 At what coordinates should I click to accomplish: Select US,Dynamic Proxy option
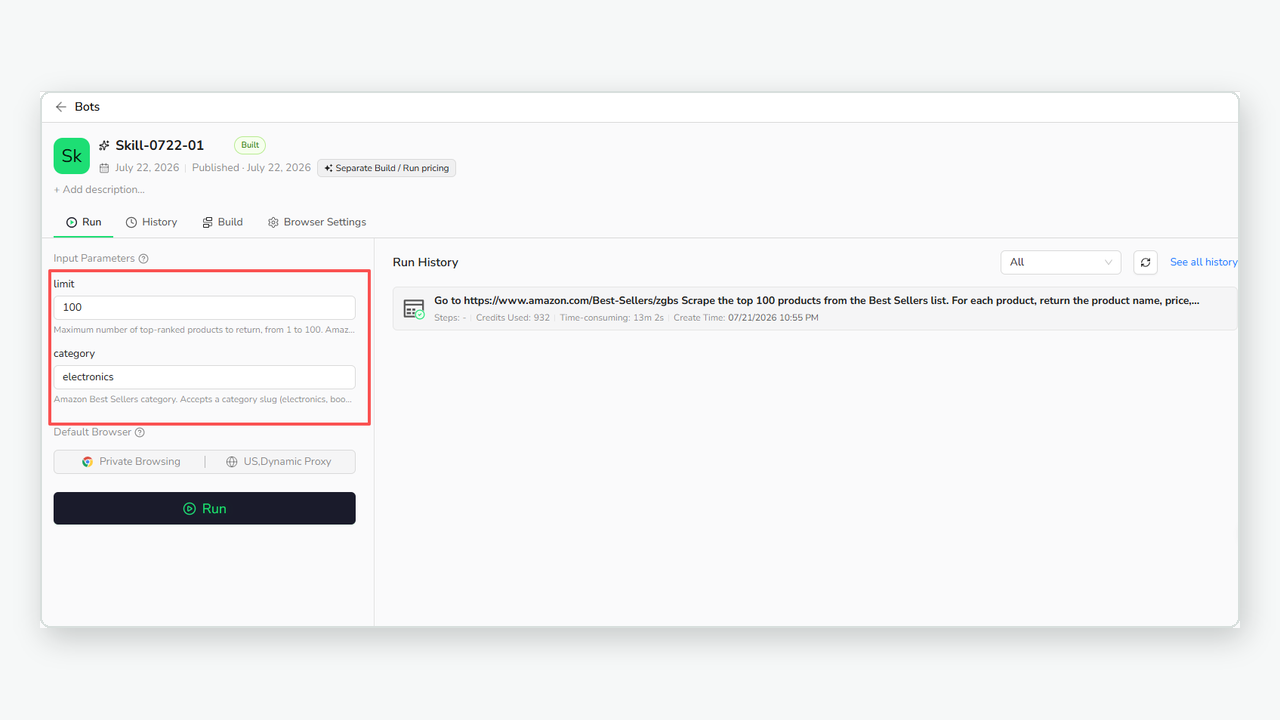pyautogui.click(x=279, y=462)
